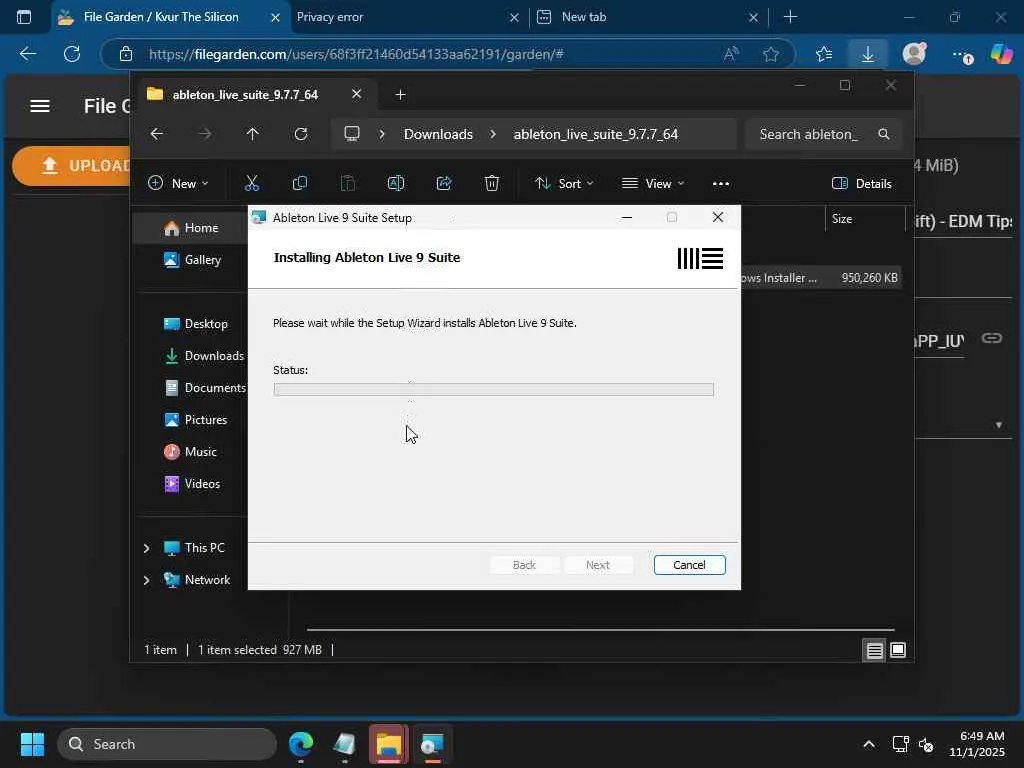Click the orange UPLOAD button
The image size is (1024, 768).
tap(72, 166)
